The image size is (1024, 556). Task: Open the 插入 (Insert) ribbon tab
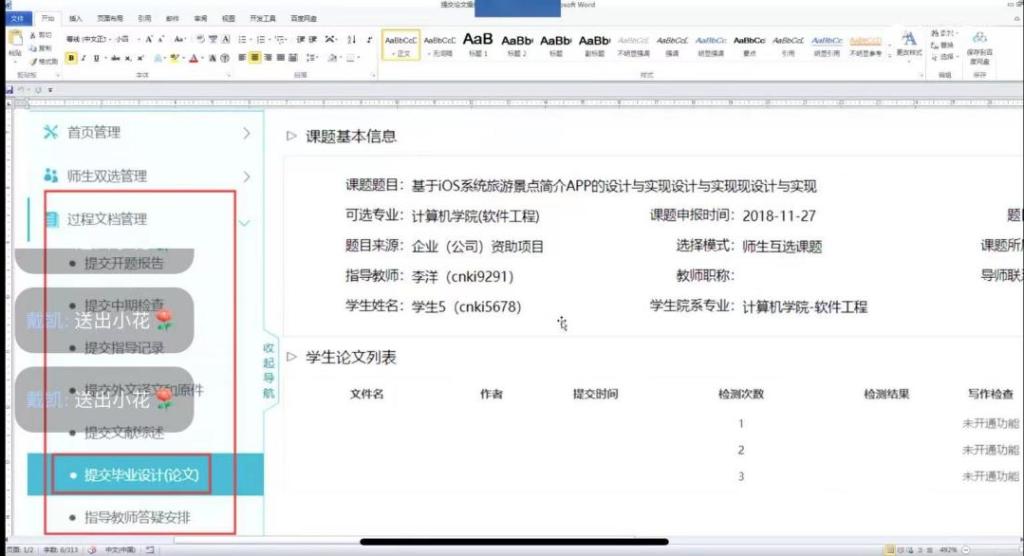[x=77, y=18]
